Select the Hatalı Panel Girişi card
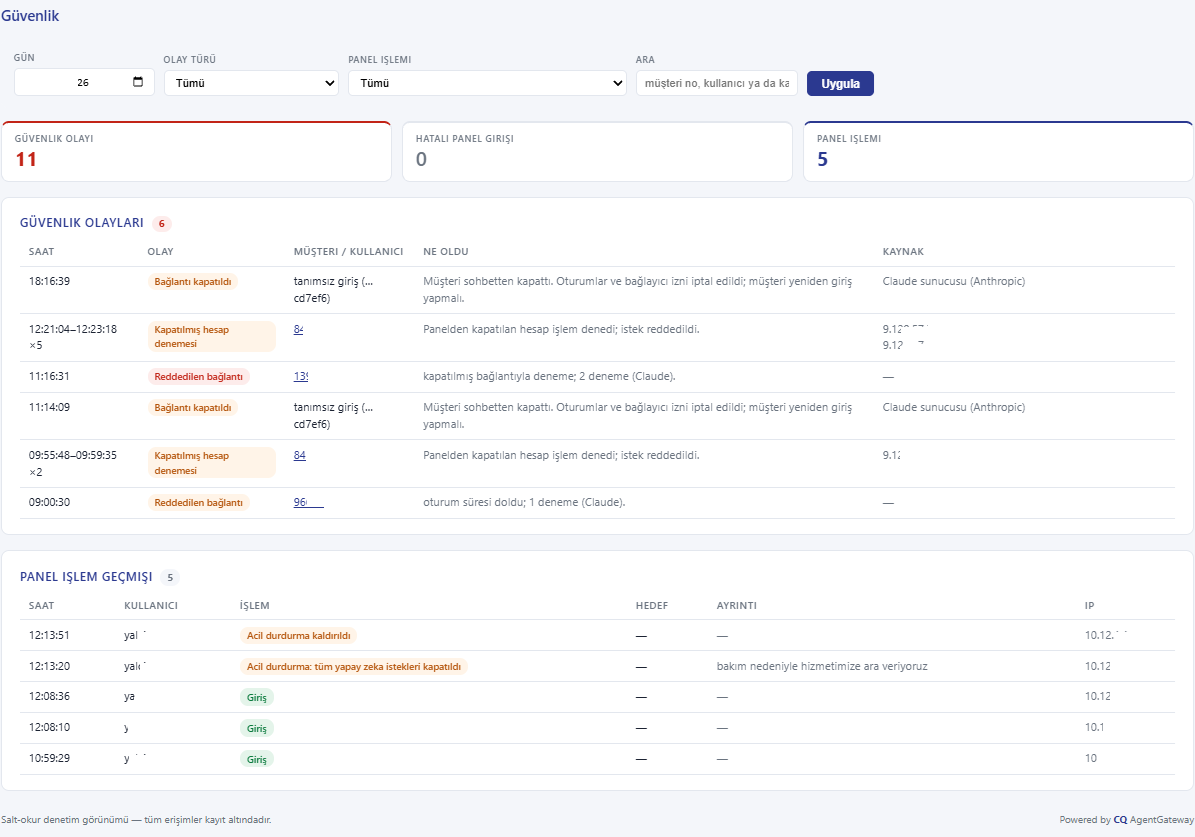The width and height of the screenshot is (1195, 837). [598, 151]
